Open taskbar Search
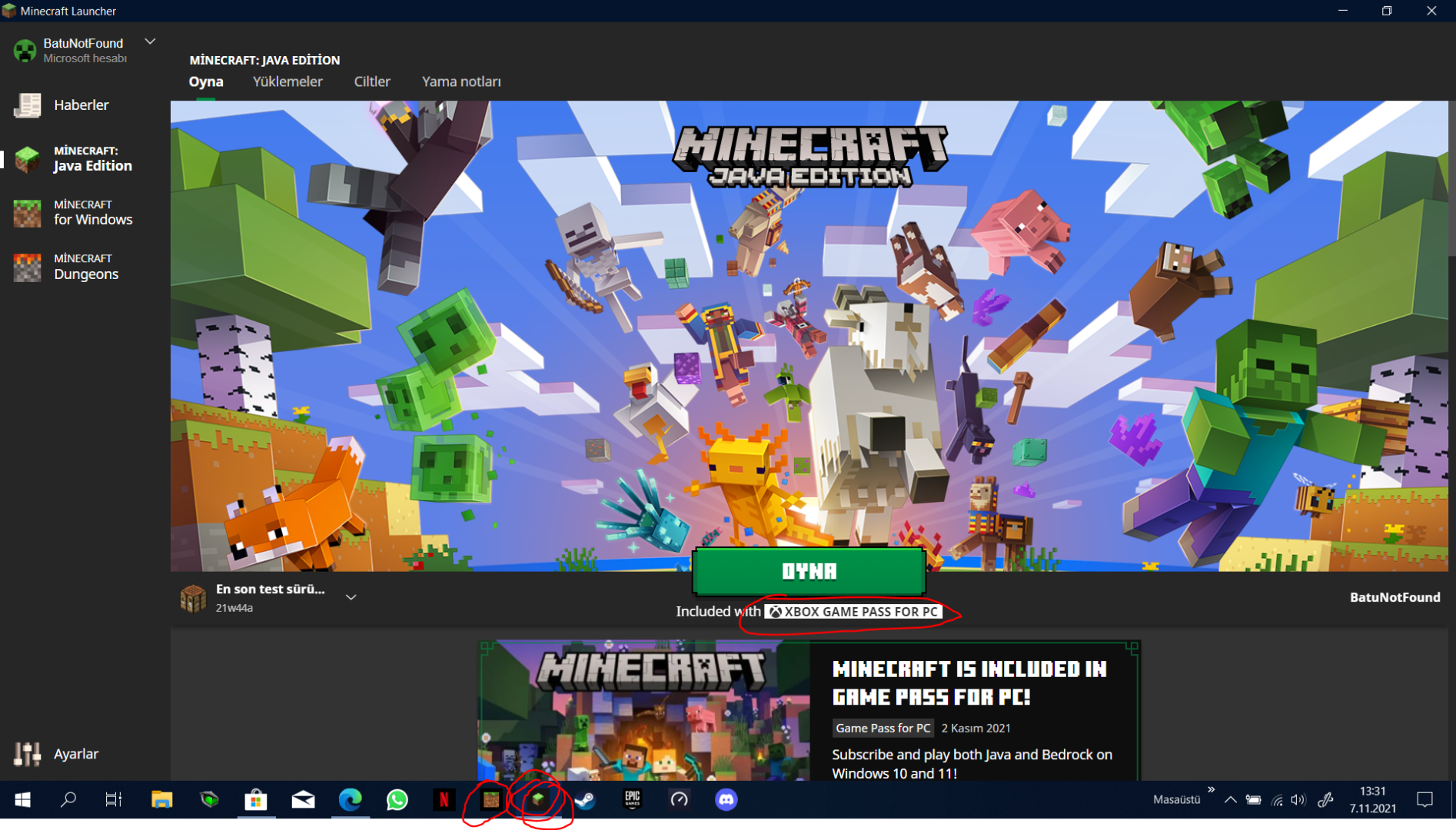The image size is (1456, 830). coord(68,800)
